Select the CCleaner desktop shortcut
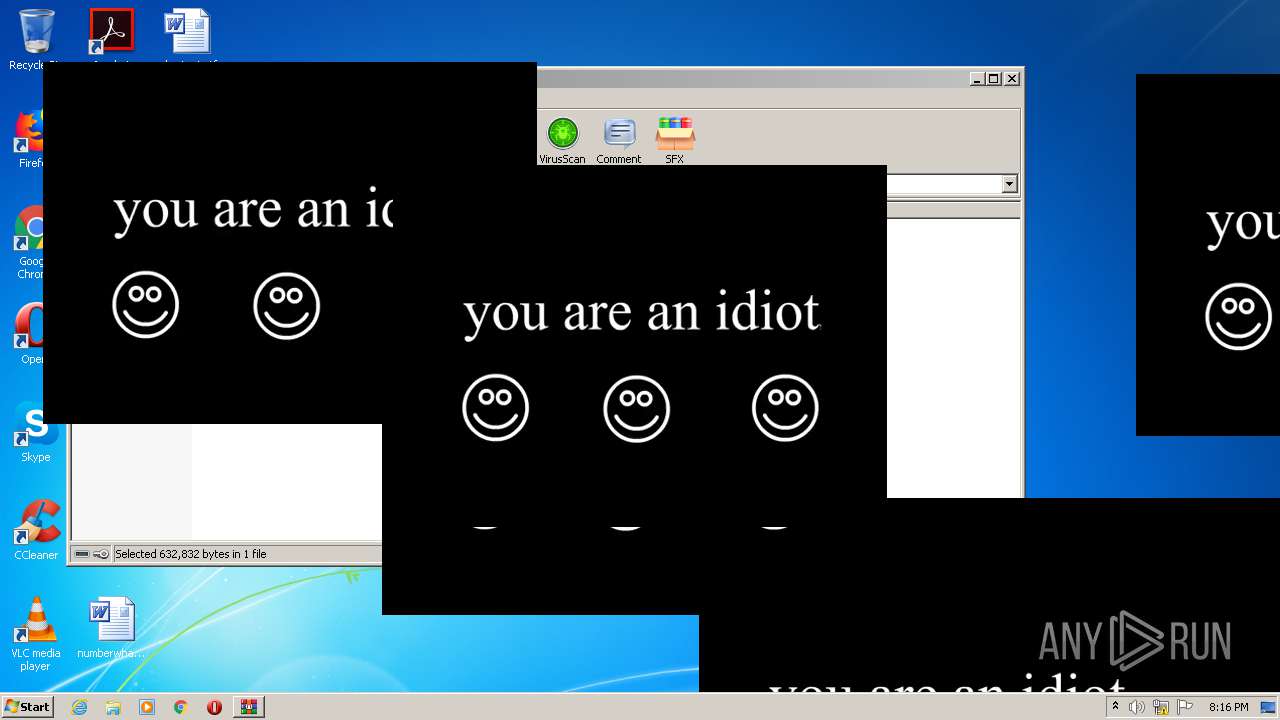Image resolution: width=1280 pixels, height=720 pixels. (36, 530)
